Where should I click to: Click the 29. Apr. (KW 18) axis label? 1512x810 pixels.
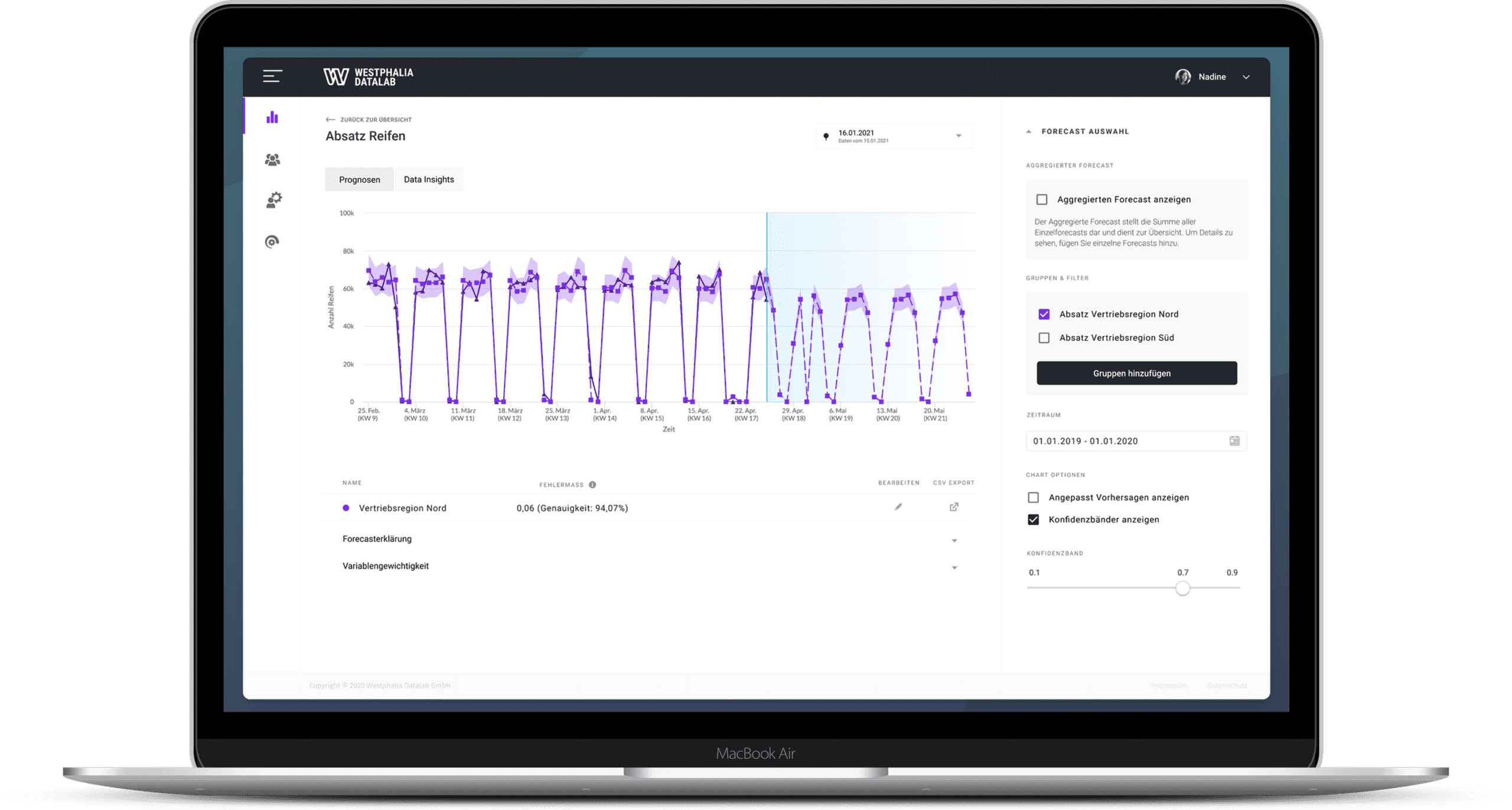793,414
